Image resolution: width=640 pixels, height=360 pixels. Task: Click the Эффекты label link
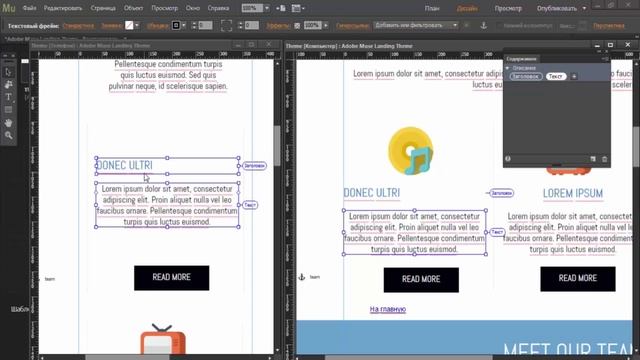click(x=278, y=26)
